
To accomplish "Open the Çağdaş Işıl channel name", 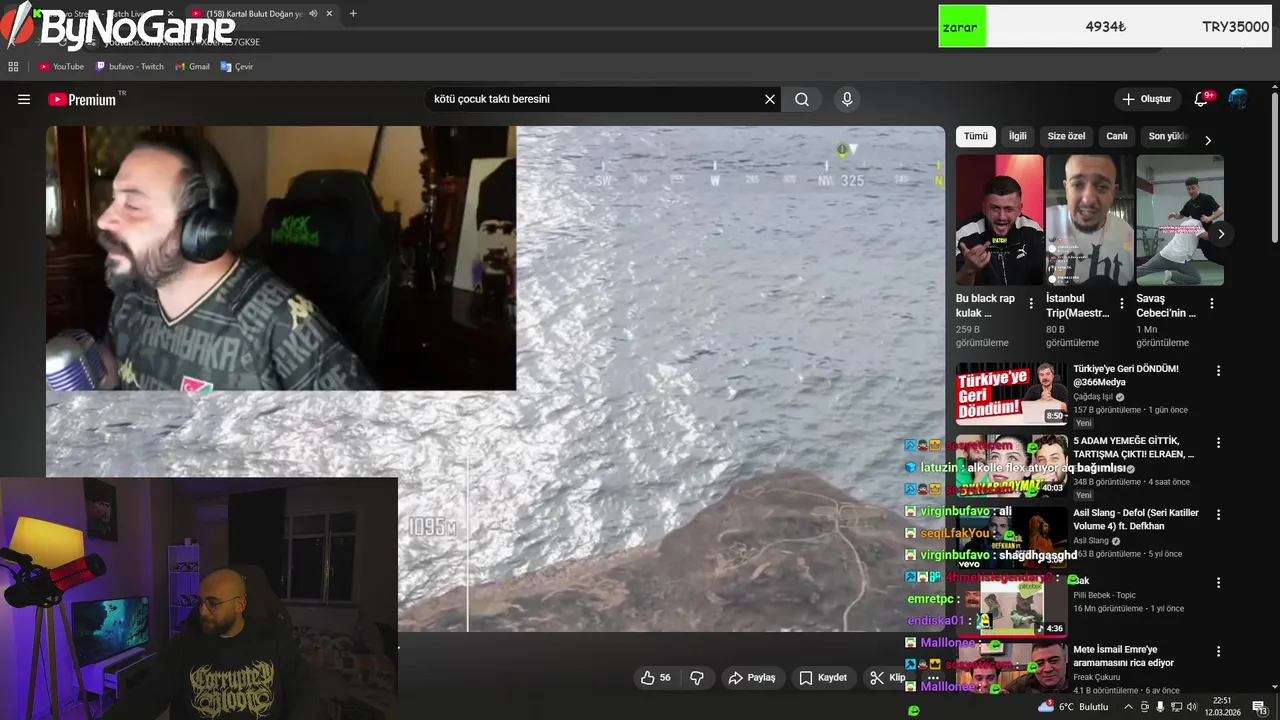I will click(1093, 397).
